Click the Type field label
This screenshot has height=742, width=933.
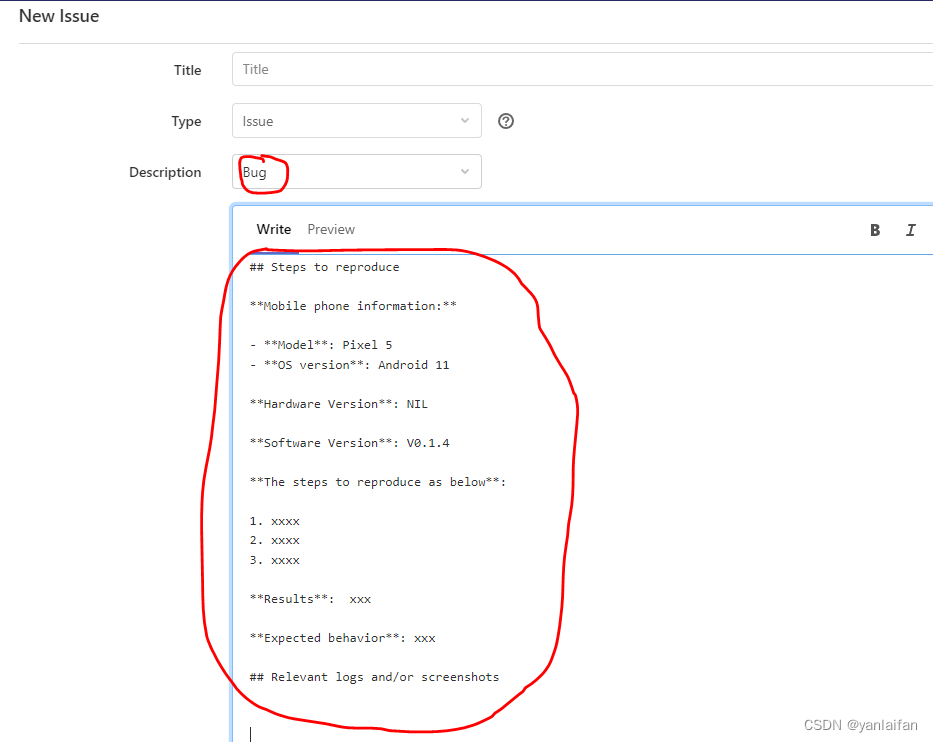[186, 120]
